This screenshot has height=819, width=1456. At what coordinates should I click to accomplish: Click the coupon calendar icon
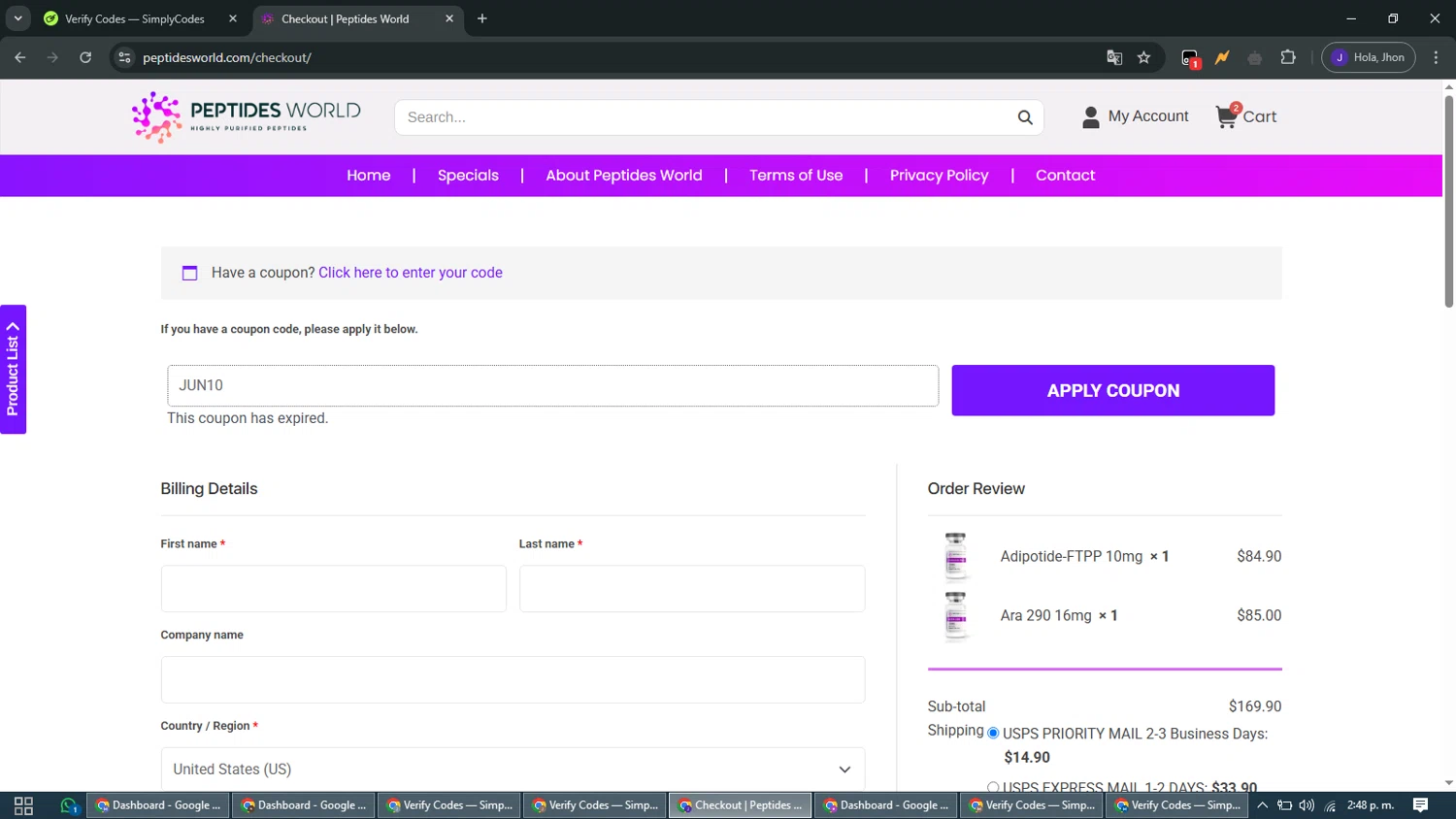pyautogui.click(x=190, y=274)
